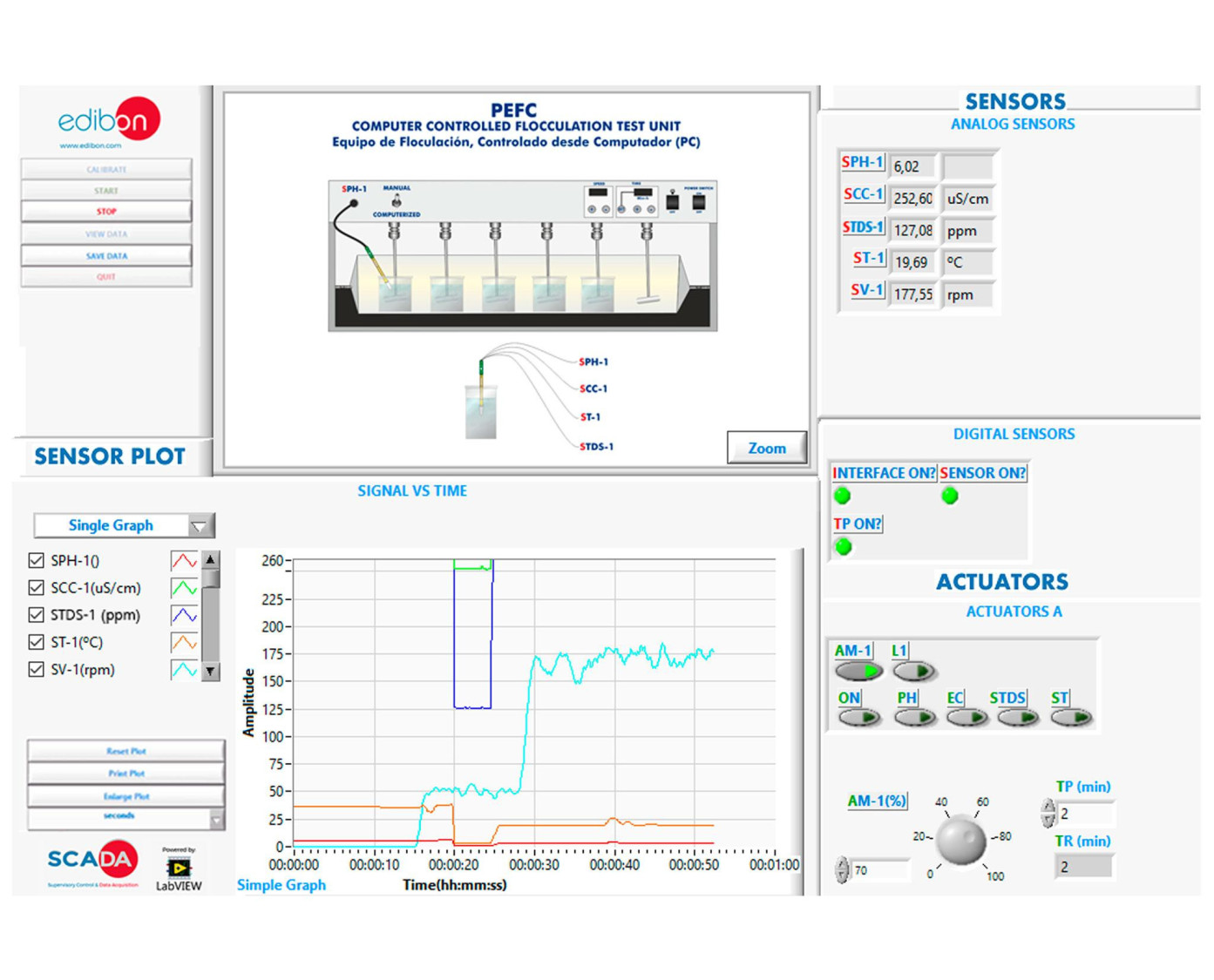This screenshot has height=980, width=1214.
Task: Click the Zoom button on the diagram
Action: pos(766,448)
